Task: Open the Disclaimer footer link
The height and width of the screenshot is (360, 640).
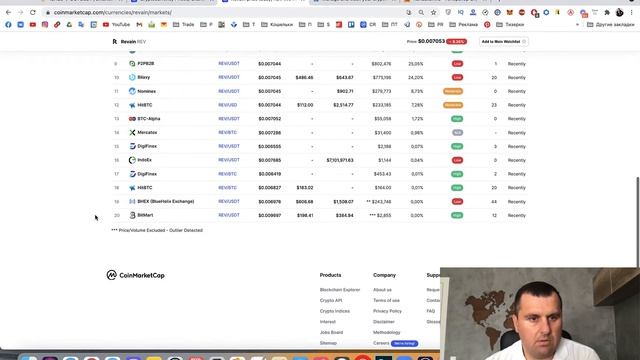Action: [384, 322]
